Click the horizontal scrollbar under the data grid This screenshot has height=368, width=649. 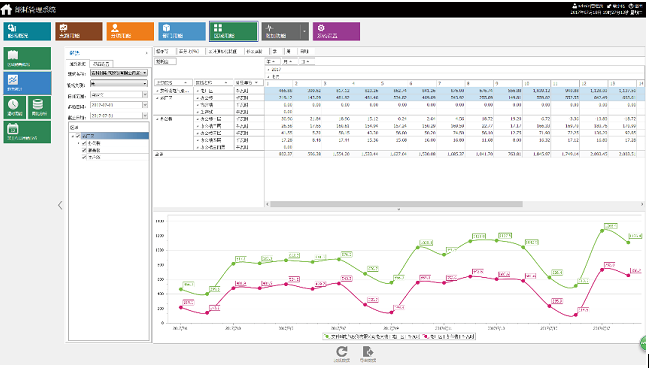397,204
